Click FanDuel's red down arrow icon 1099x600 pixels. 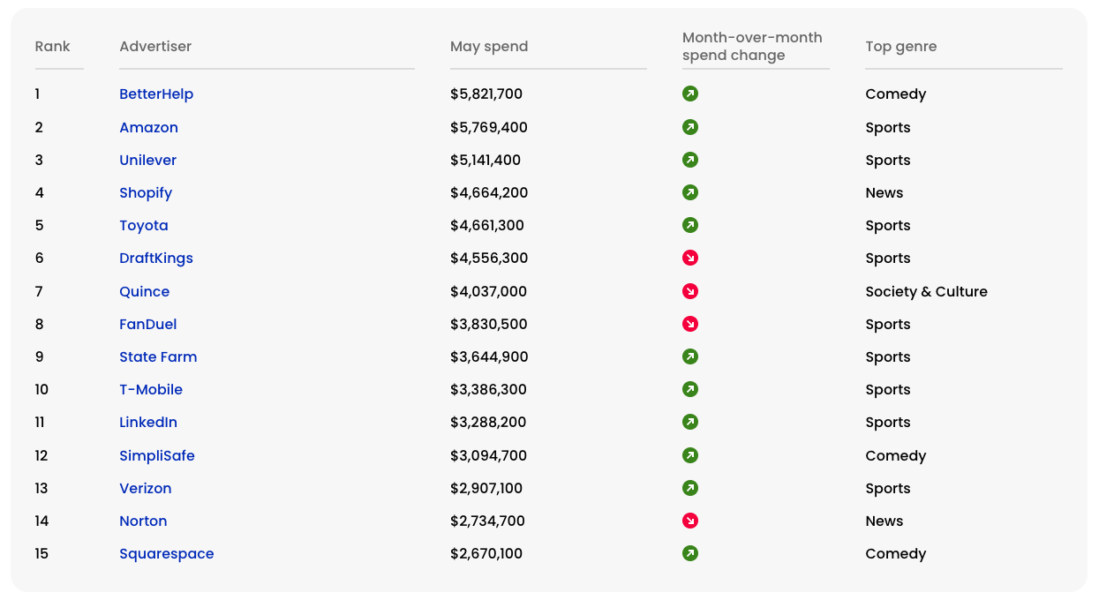point(690,324)
